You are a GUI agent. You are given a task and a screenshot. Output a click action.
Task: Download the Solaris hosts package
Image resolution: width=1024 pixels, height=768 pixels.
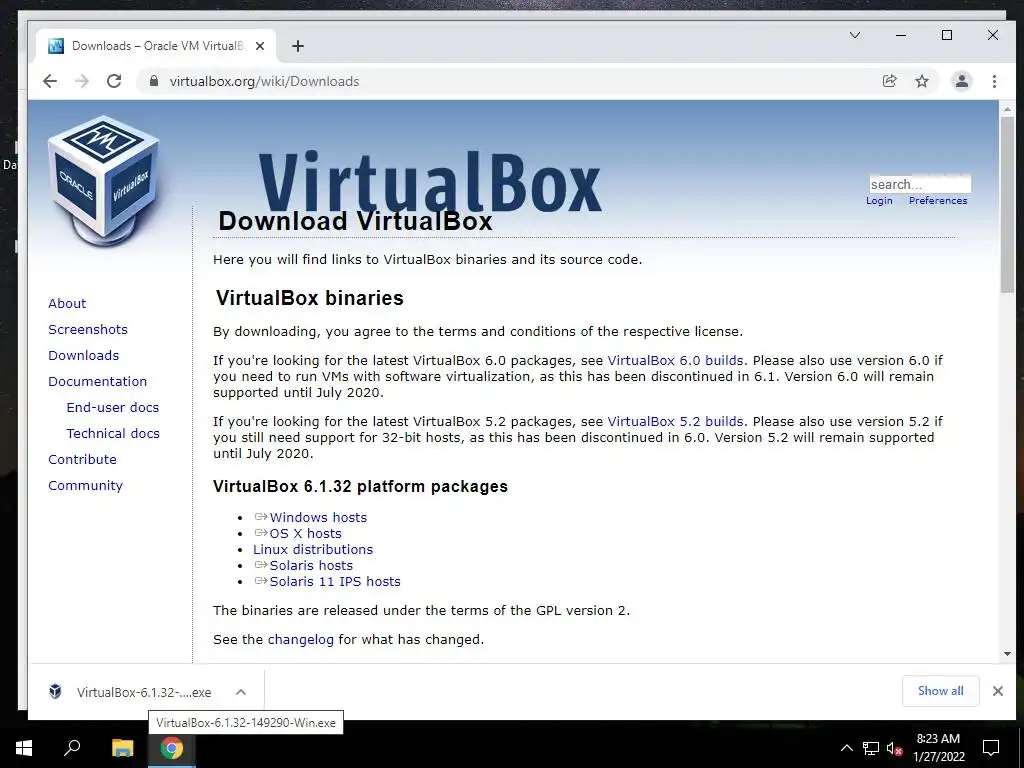(x=311, y=566)
